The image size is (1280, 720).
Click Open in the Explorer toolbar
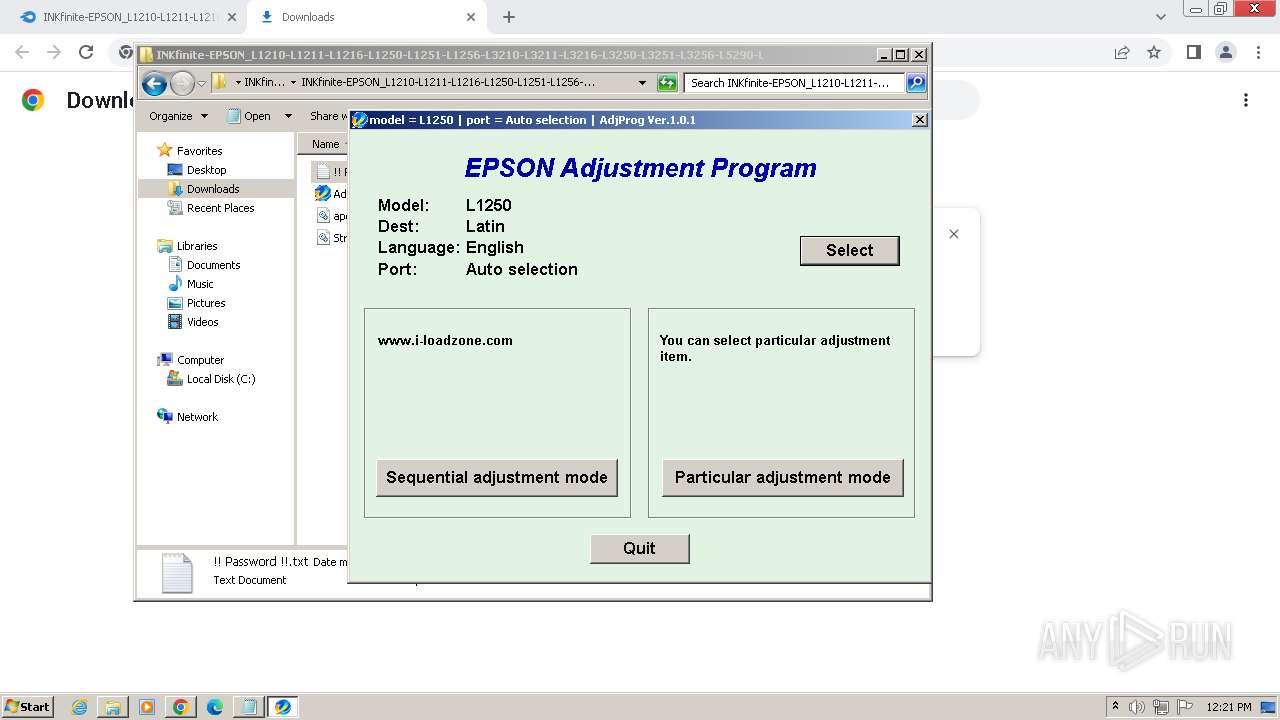(x=249, y=116)
